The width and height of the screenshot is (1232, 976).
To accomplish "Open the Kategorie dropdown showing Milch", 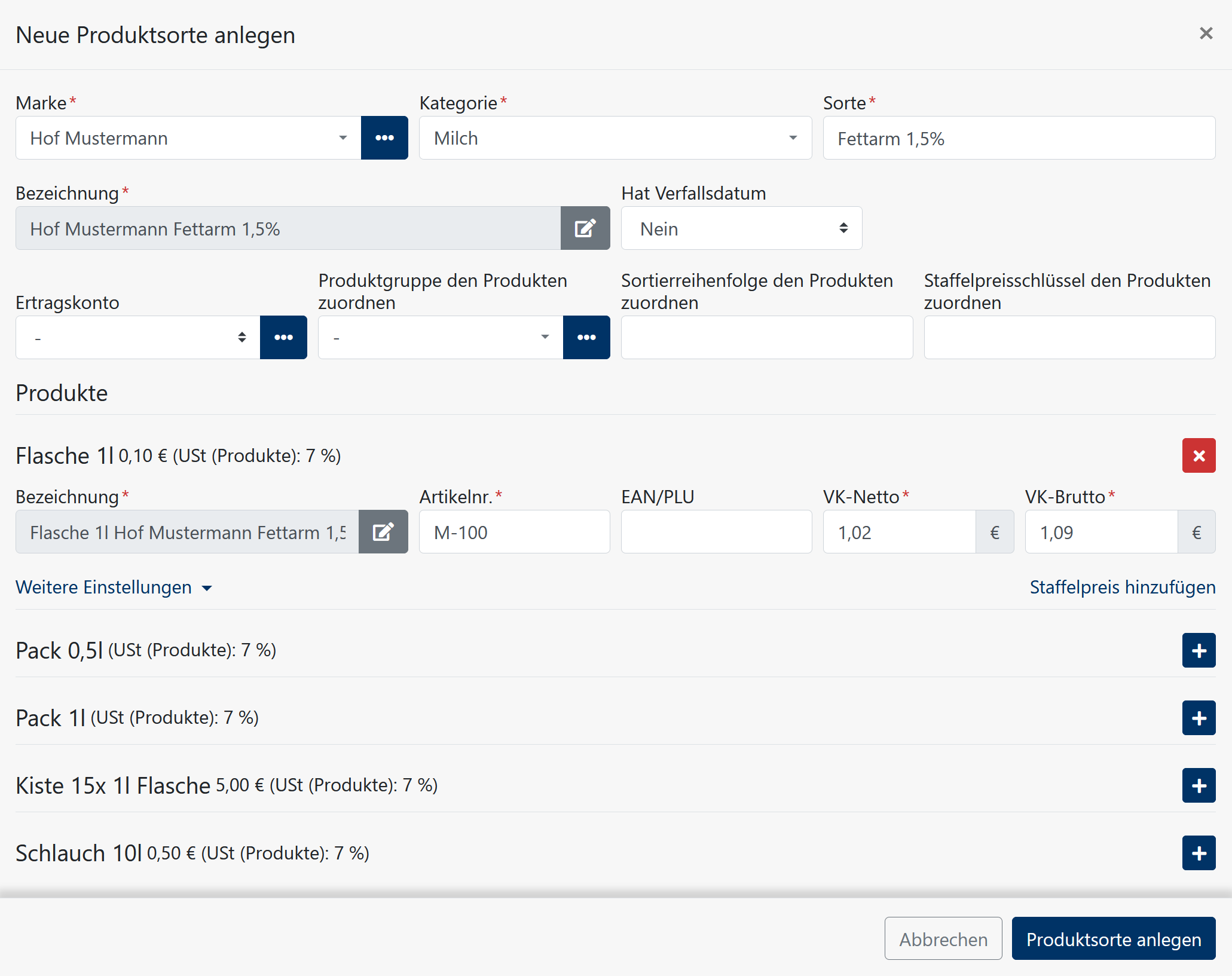I will (615, 138).
